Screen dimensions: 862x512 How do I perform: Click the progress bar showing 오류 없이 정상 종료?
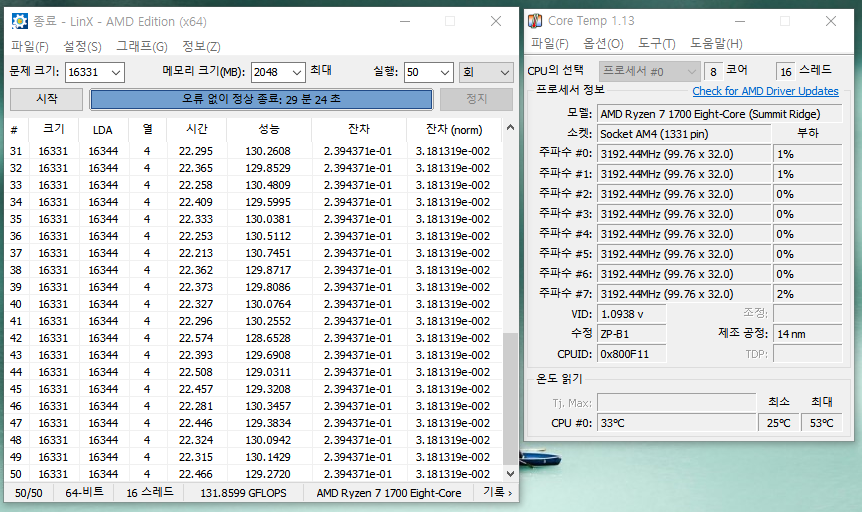coord(262,100)
